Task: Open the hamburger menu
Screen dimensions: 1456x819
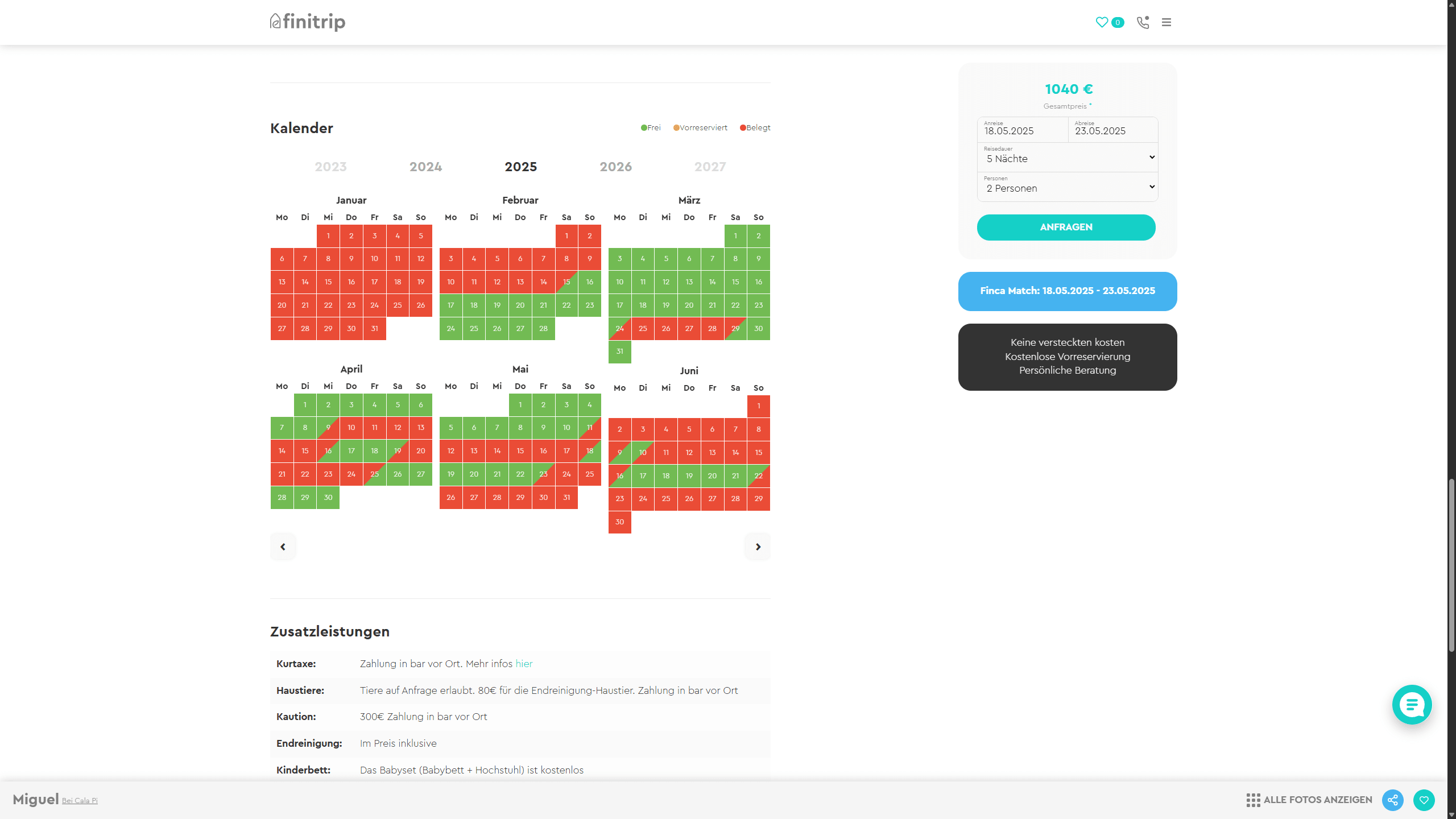Action: [1167, 22]
